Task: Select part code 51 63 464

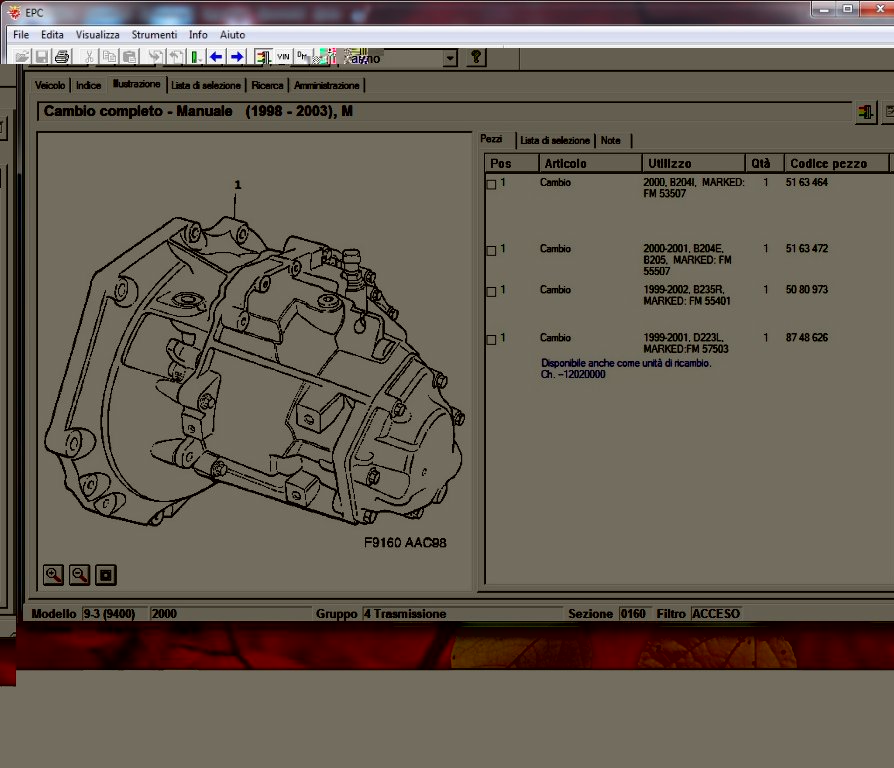Action: tap(807, 182)
